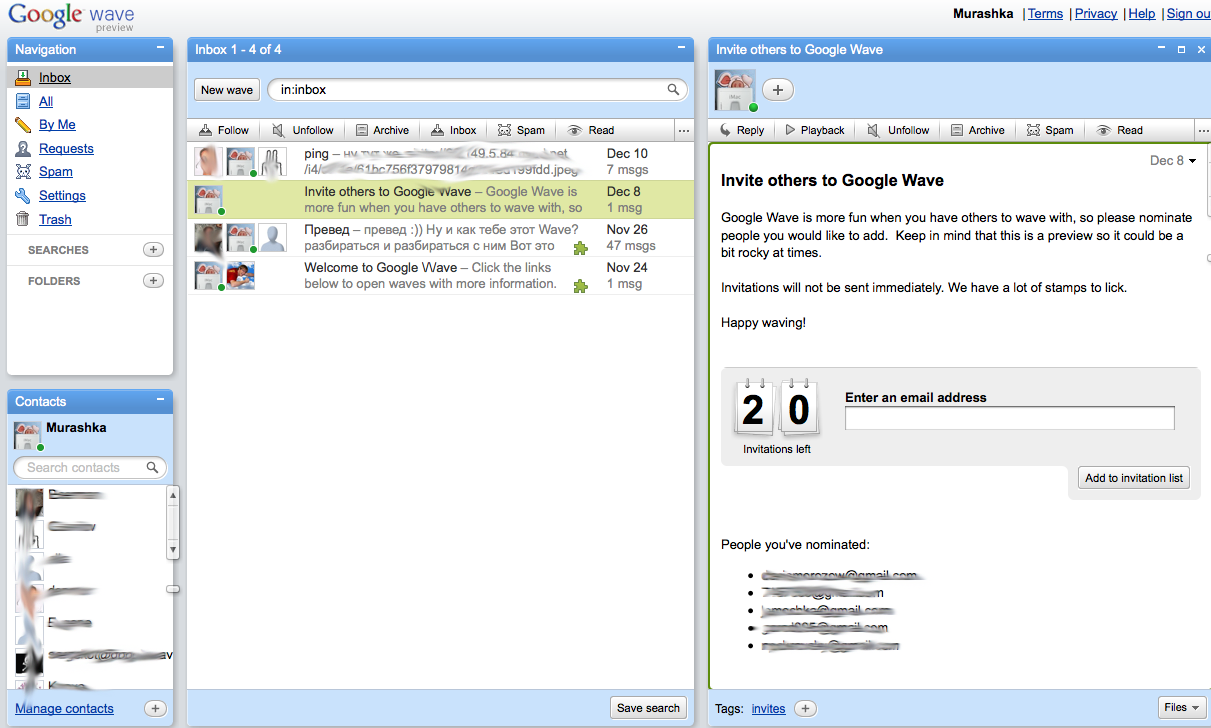
Task: Add a new saved search with the SEARCHES plus button
Action: [x=153, y=250]
